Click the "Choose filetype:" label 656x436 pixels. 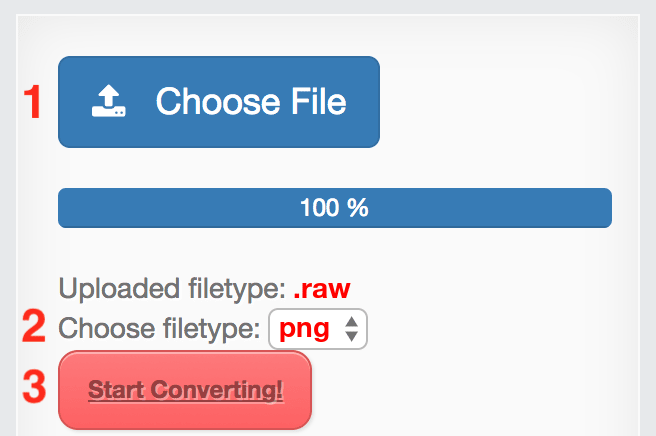pos(160,327)
